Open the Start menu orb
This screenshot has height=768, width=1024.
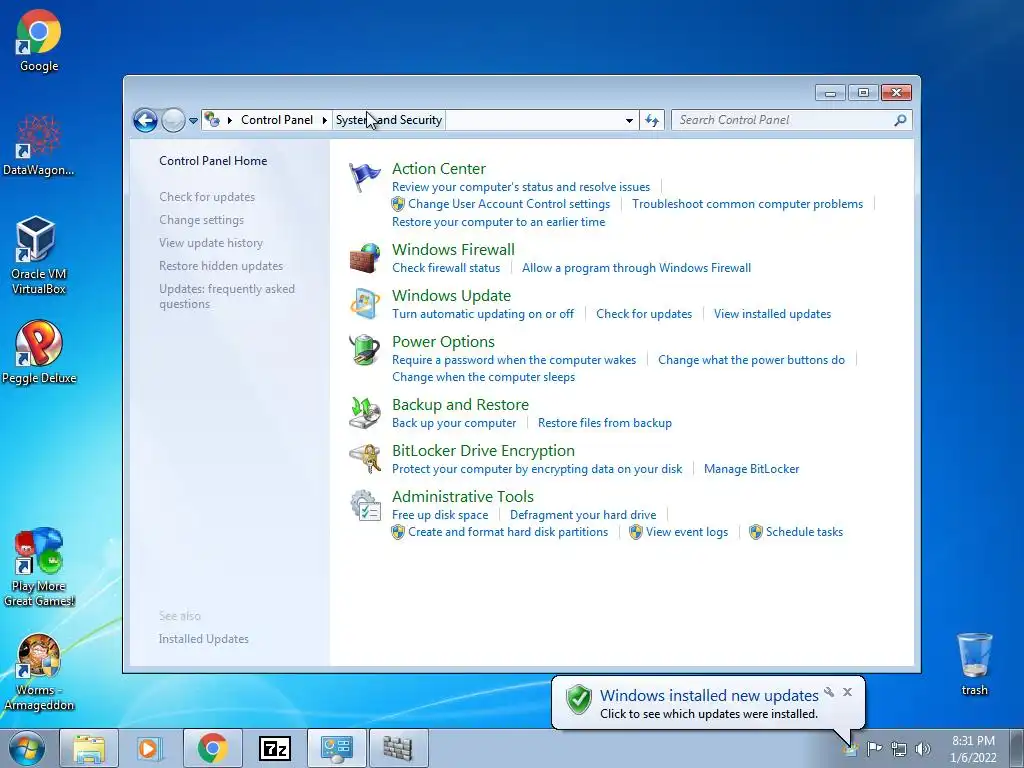26,748
